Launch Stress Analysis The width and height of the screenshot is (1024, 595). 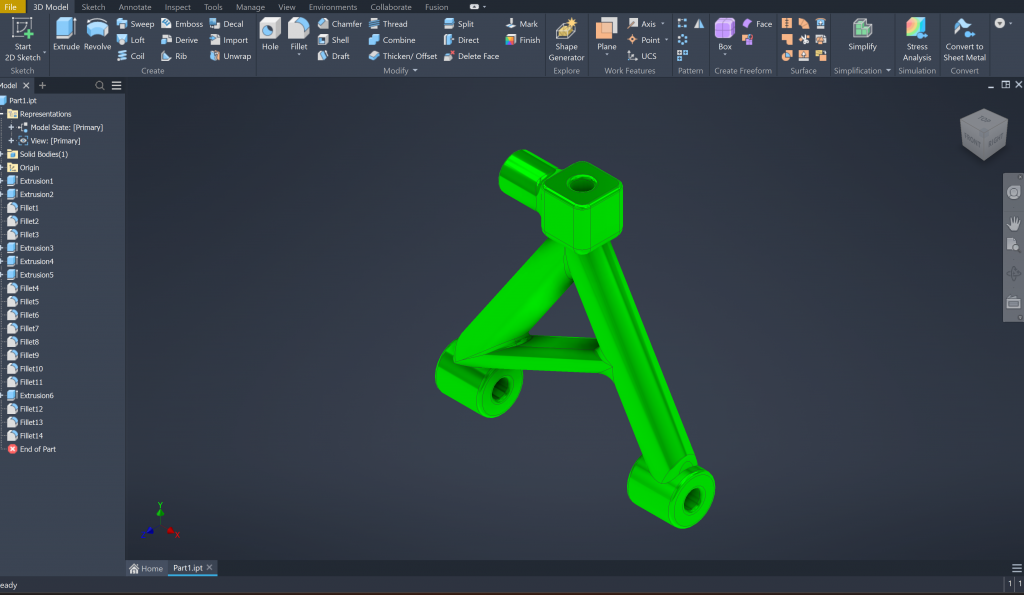pos(917,38)
